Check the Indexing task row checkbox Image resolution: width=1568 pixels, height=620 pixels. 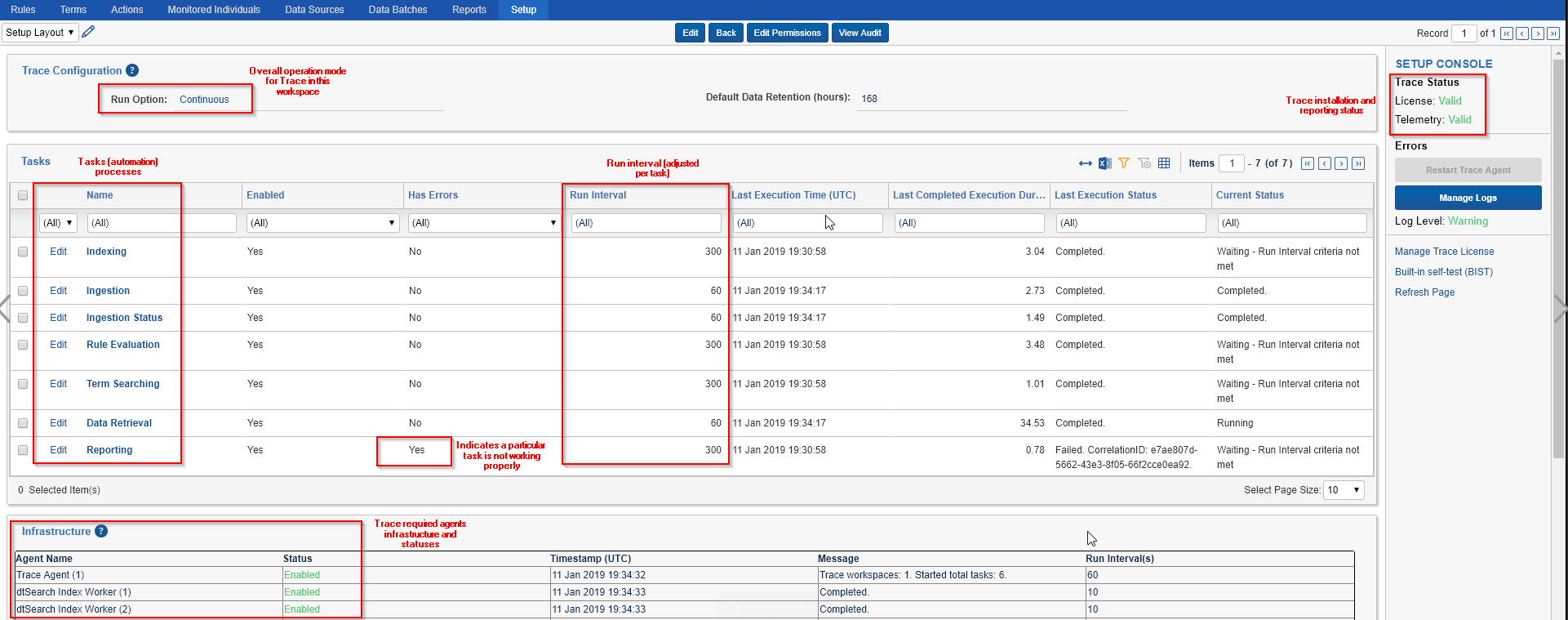pos(23,252)
